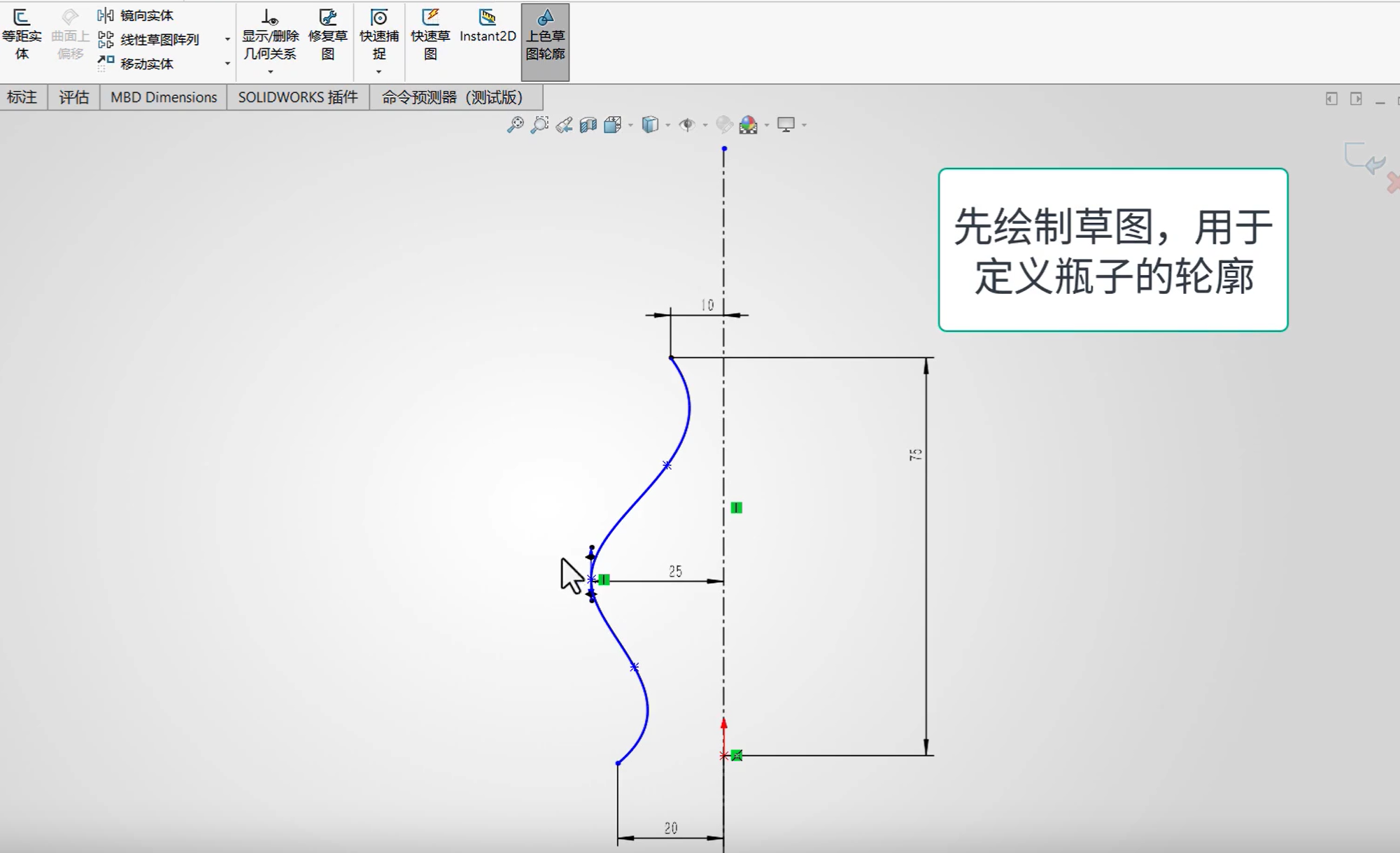Click the Zoom to Fit magnifier icon
This screenshot has height=853, width=1400.
point(516,125)
